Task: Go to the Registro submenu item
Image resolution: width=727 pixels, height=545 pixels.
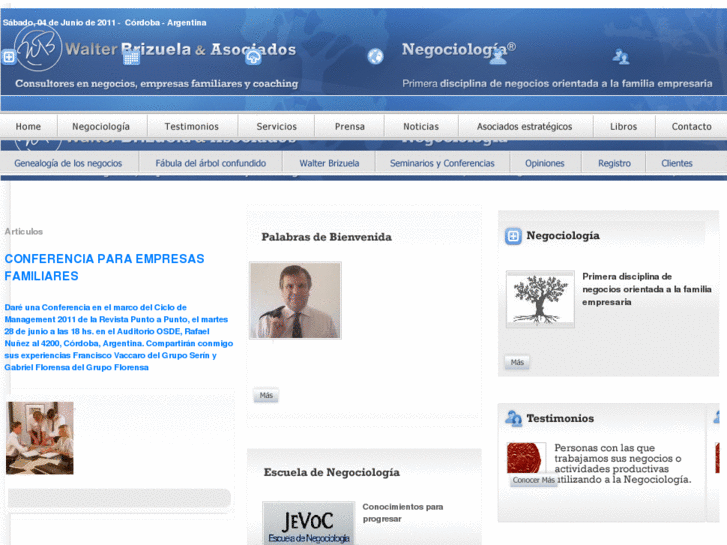Action: point(614,163)
